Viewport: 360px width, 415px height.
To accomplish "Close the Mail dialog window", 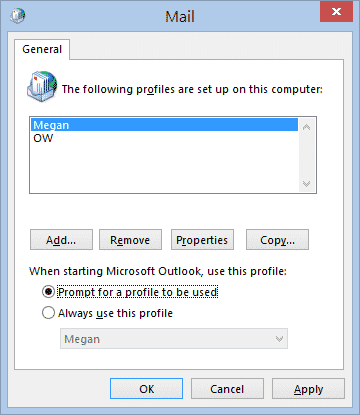I will coord(336,12).
